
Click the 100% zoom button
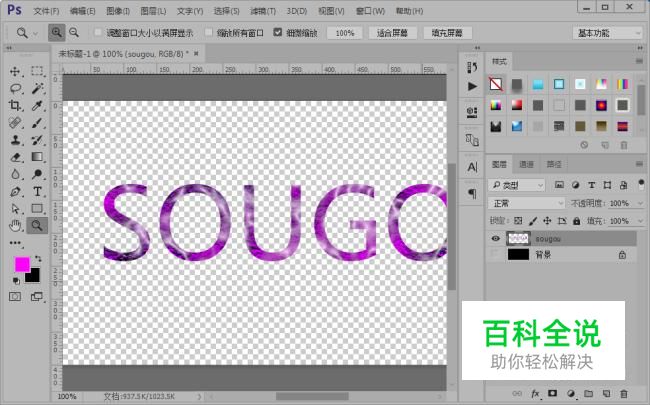[344, 33]
